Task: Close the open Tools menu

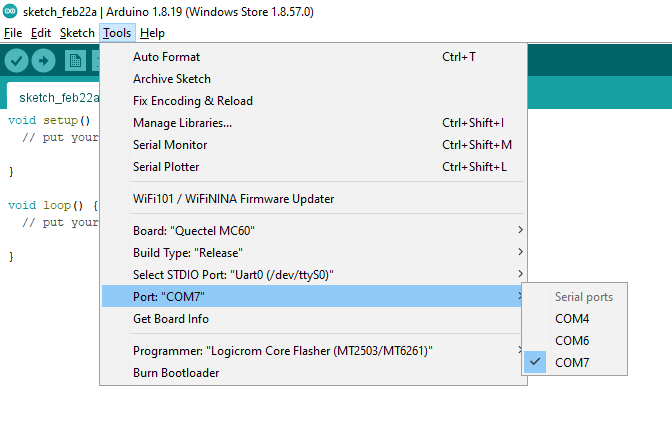Action: click(117, 33)
